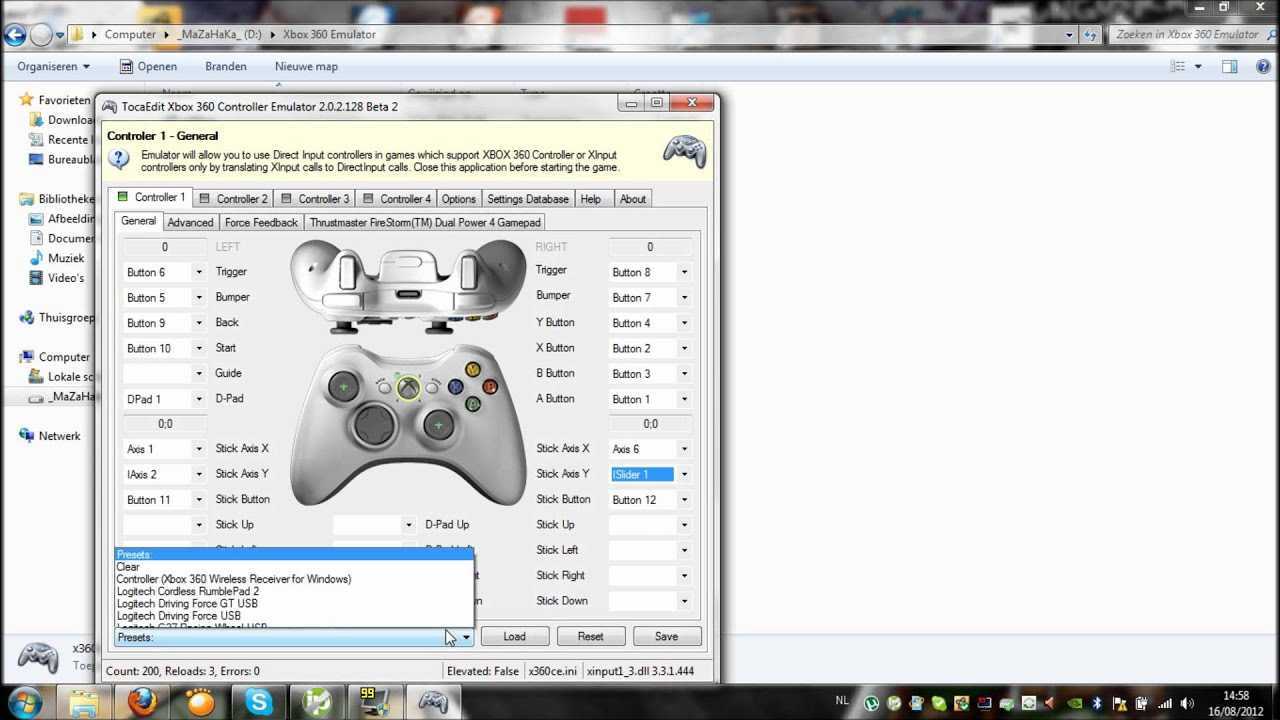Viewport: 1280px width, 720px height.
Task: Click the Save button
Action: pos(666,636)
